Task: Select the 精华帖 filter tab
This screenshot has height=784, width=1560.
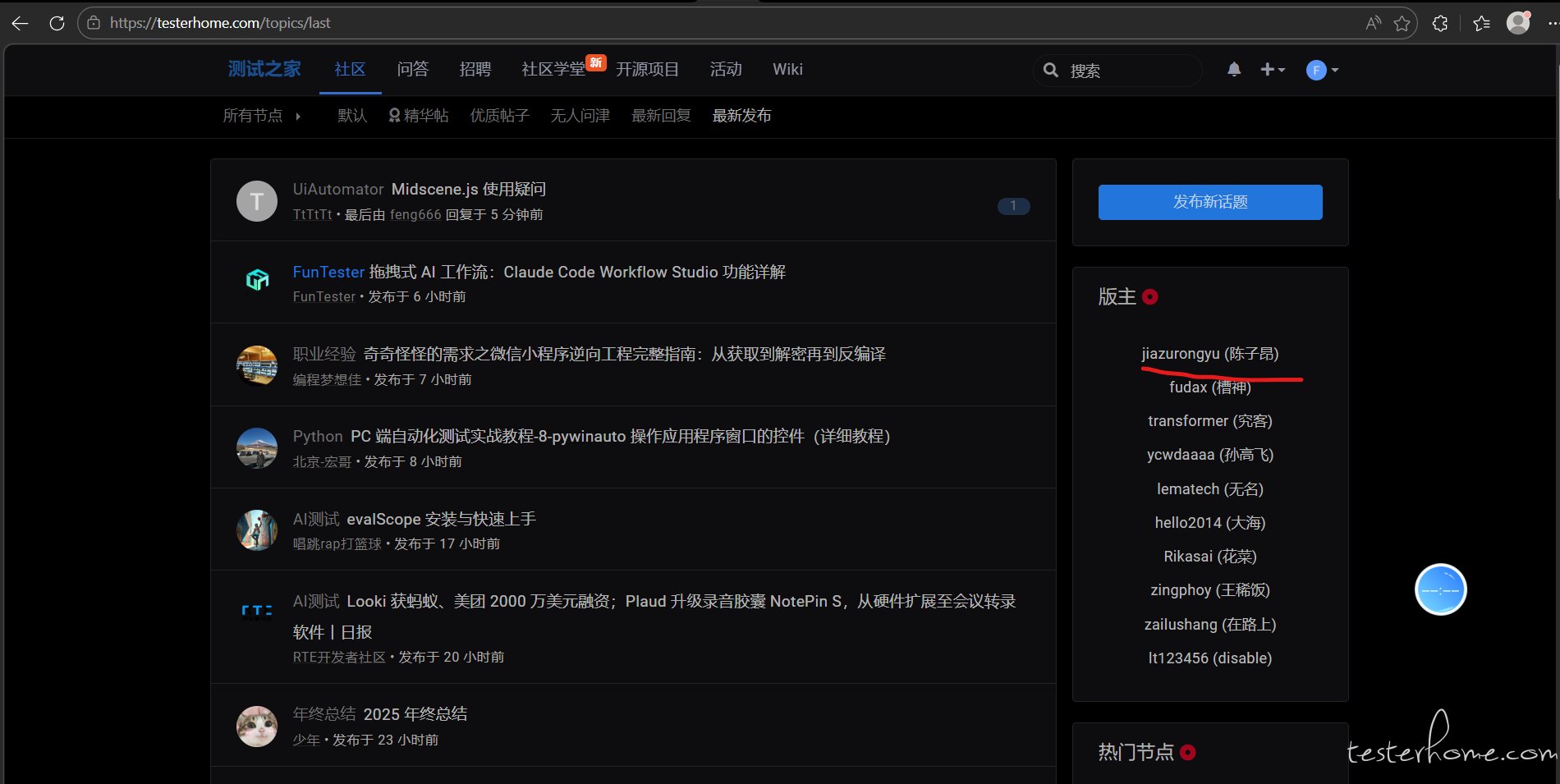Action: [x=419, y=116]
